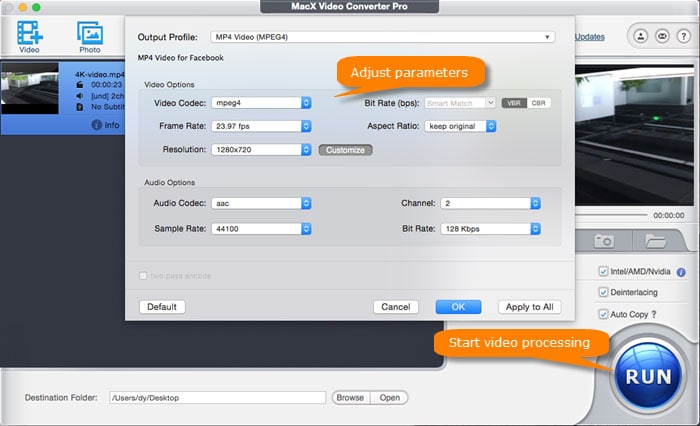The image size is (700, 426).
Task: Open the Frame Rate dropdown
Action: click(261, 126)
